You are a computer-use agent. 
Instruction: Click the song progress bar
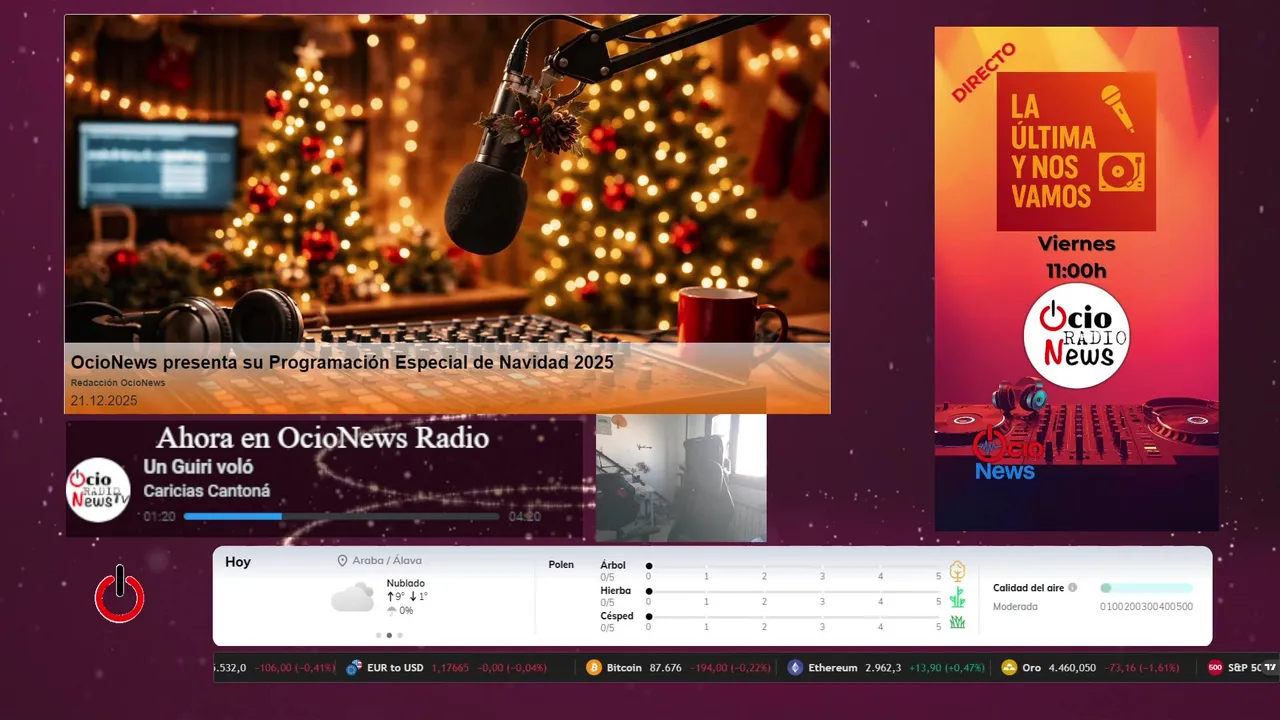pos(341,517)
